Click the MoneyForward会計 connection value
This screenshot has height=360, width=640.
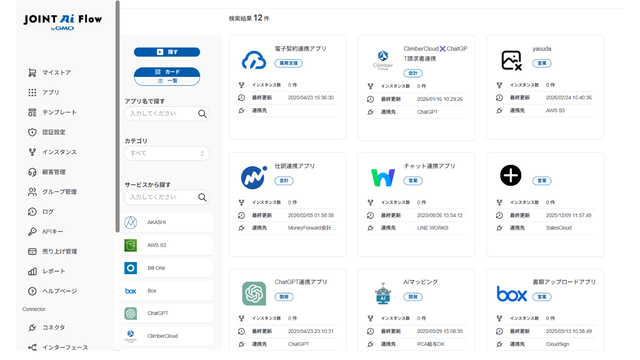click(312, 228)
